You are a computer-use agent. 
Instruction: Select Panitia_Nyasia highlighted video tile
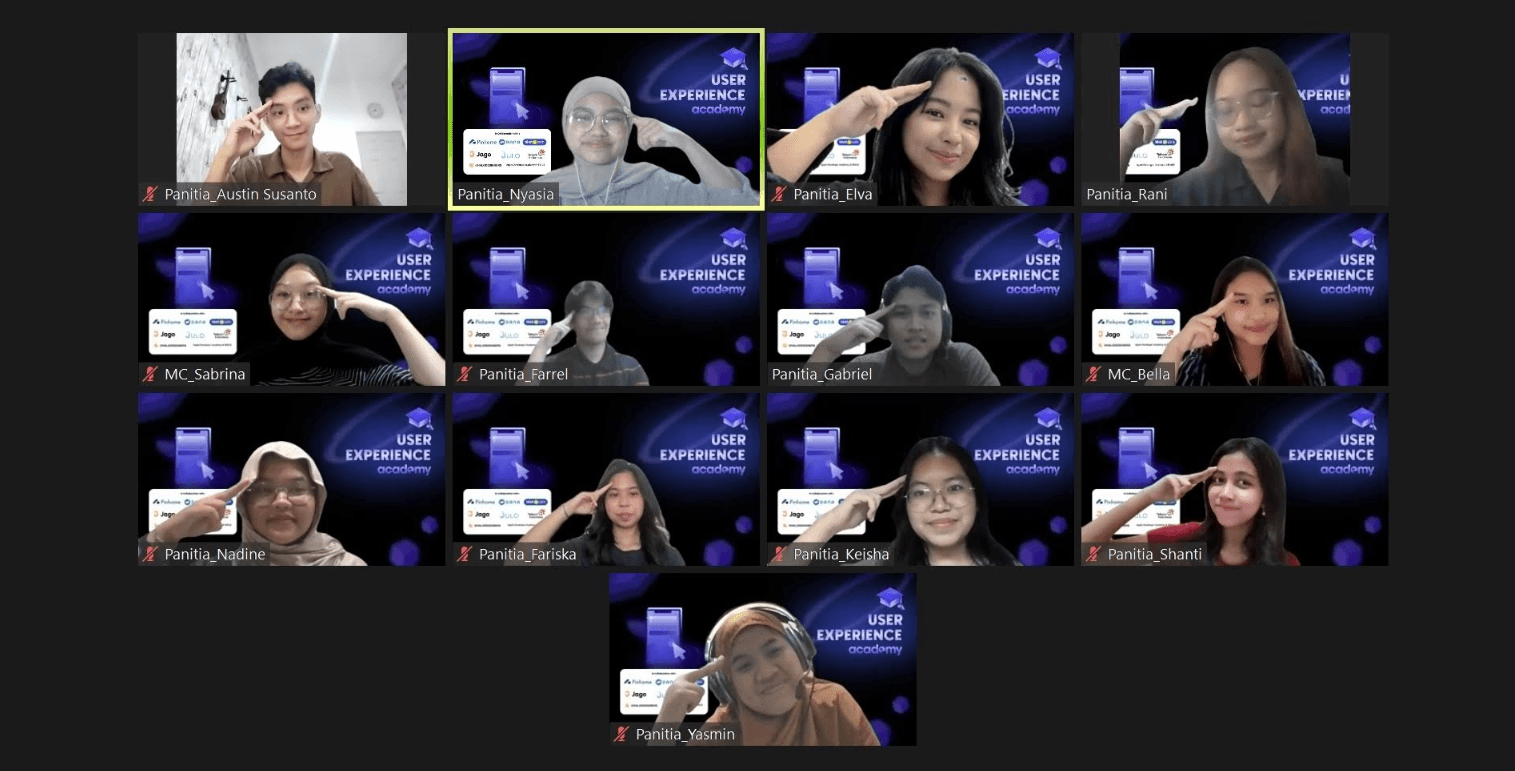(x=606, y=119)
